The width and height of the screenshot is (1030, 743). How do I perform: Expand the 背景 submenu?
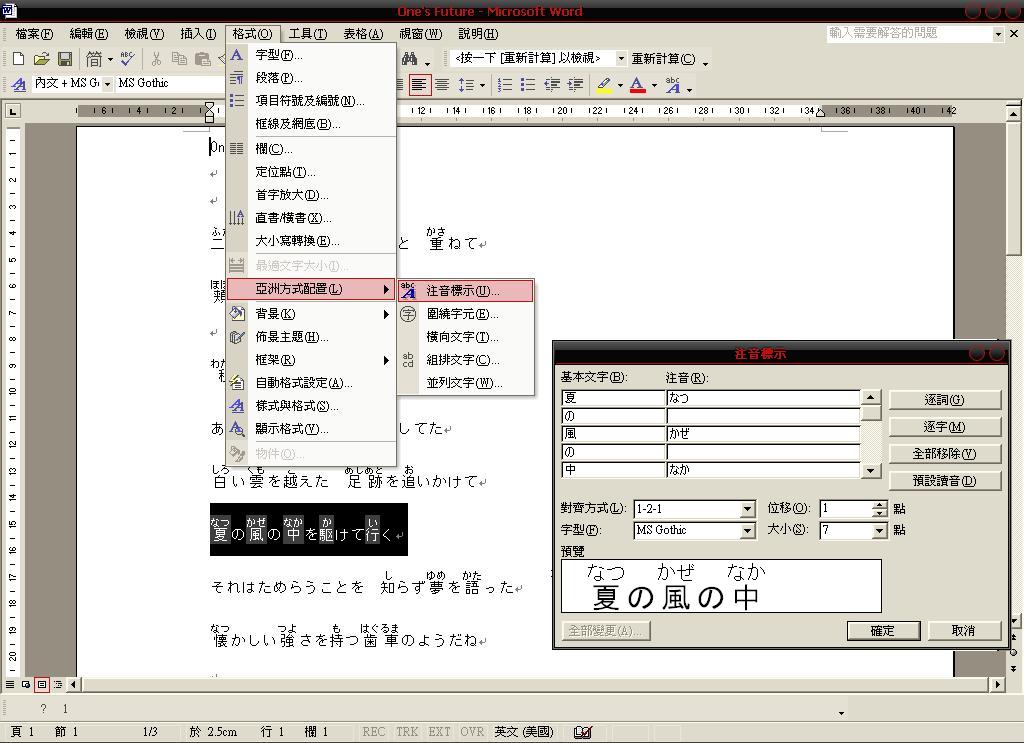[x=311, y=314]
